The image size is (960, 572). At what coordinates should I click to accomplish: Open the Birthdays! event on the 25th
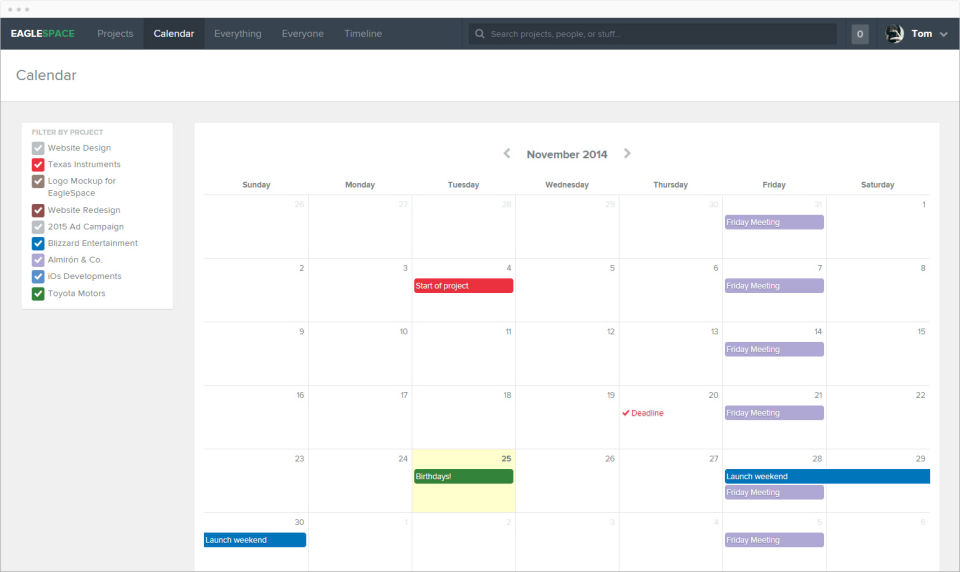(x=463, y=476)
